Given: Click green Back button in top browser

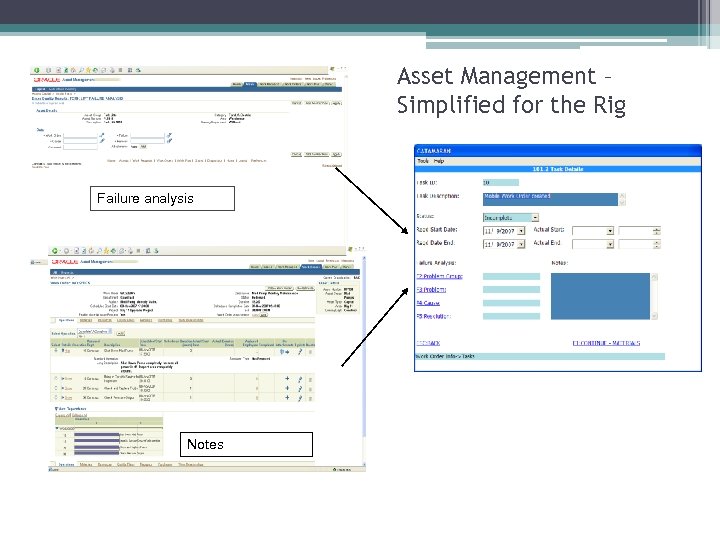Looking at the screenshot, I should click(x=37, y=70).
